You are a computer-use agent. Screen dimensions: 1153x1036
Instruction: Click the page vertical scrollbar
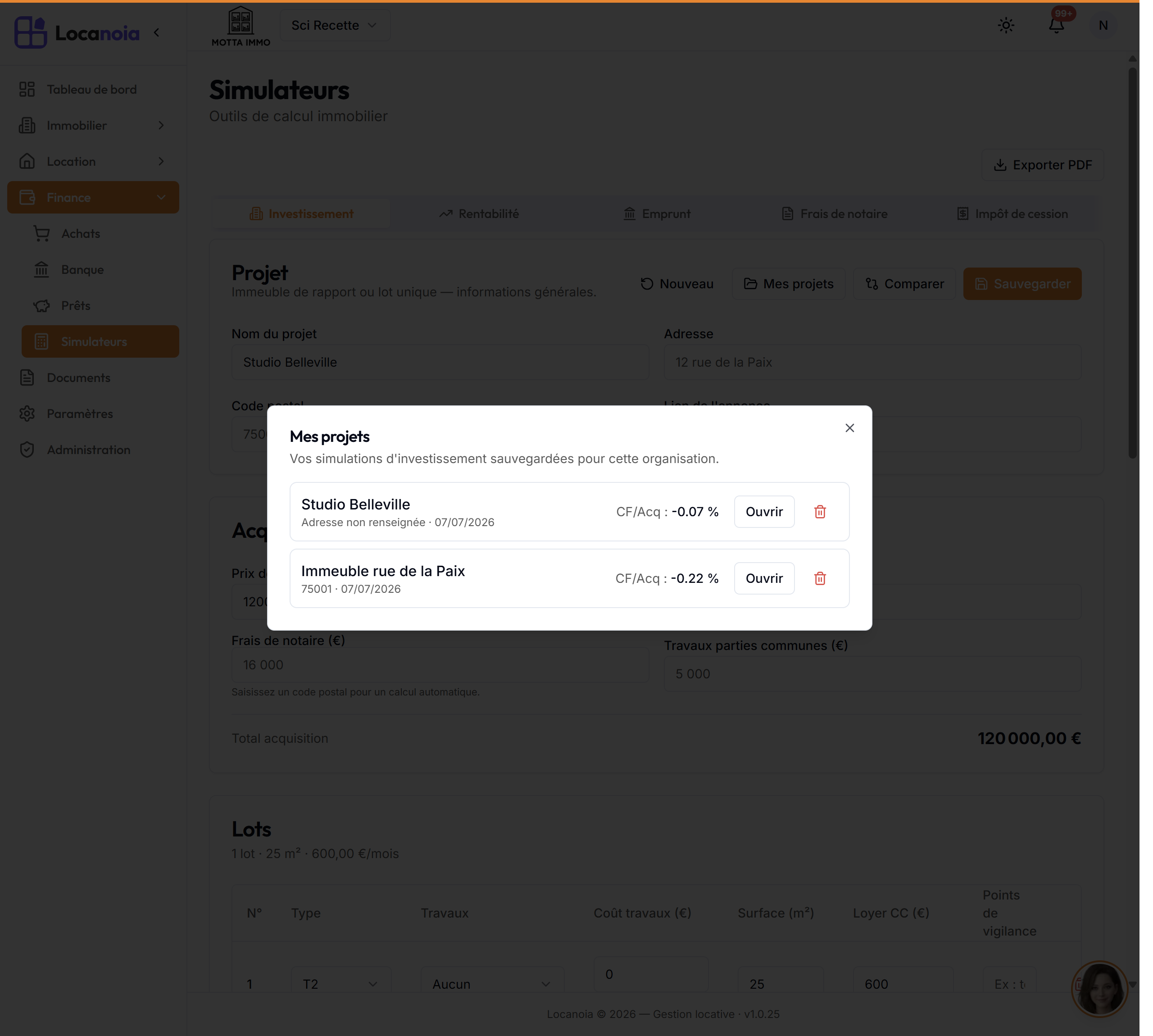tap(1133, 262)
